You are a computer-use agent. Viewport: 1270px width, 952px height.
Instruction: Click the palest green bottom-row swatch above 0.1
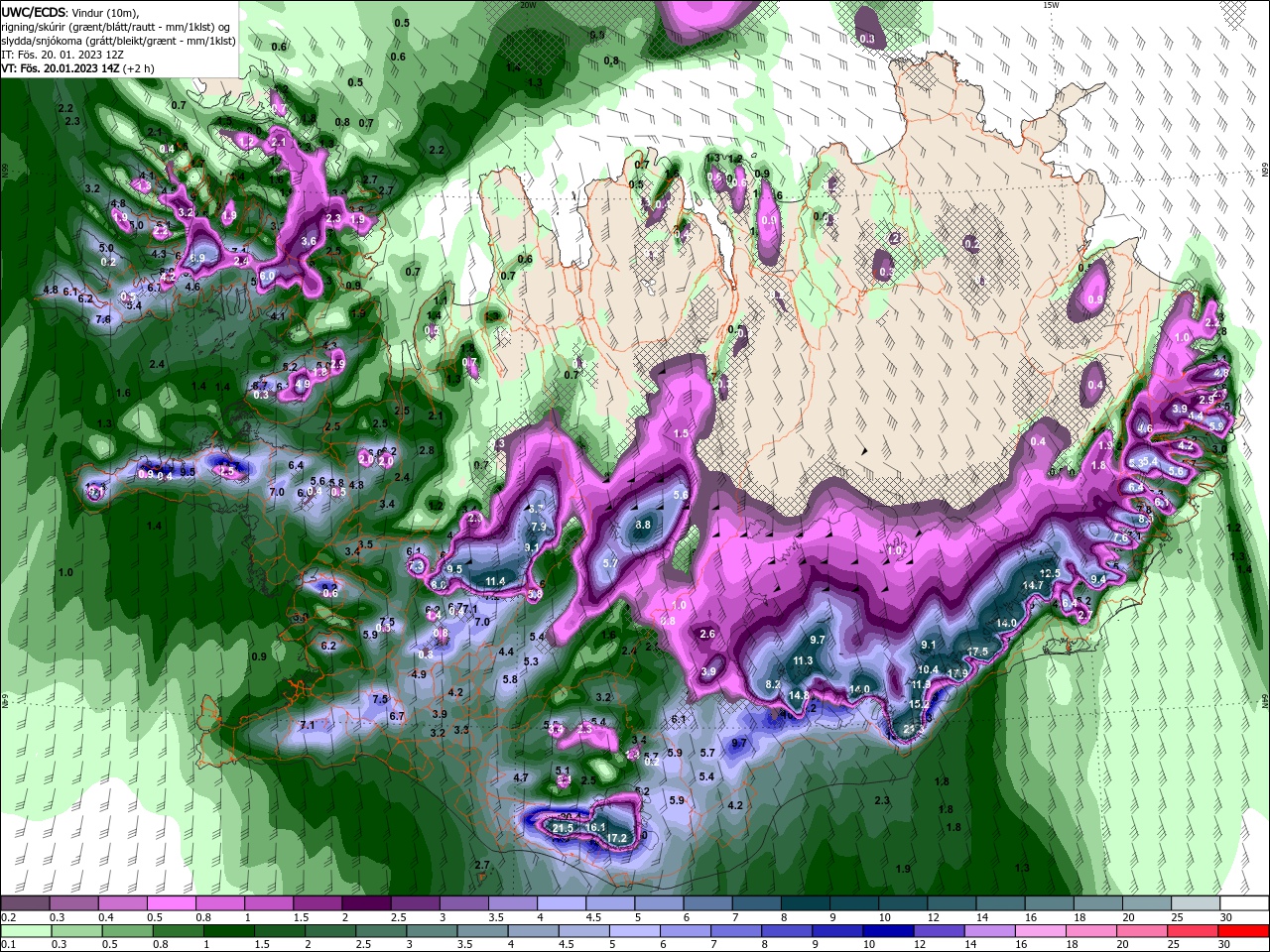click(25, 931)
